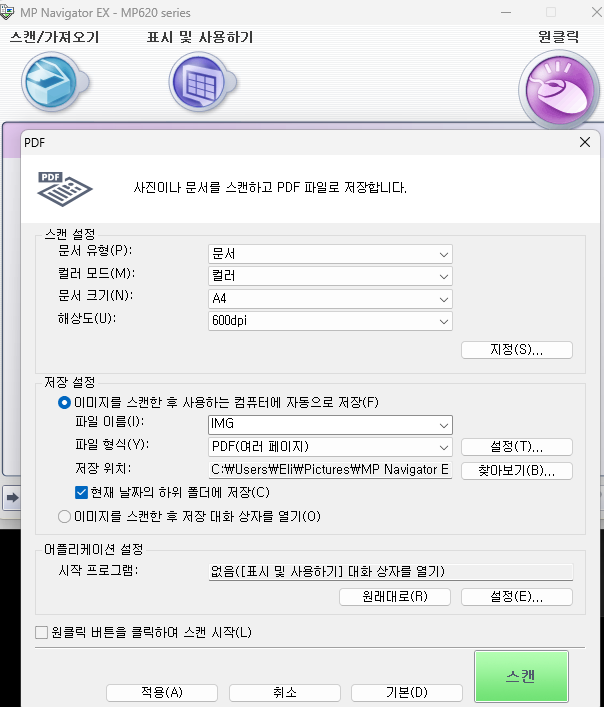Click the One-click (원클릭) mouse icon

pyautogui.click(x=557, y=88)
